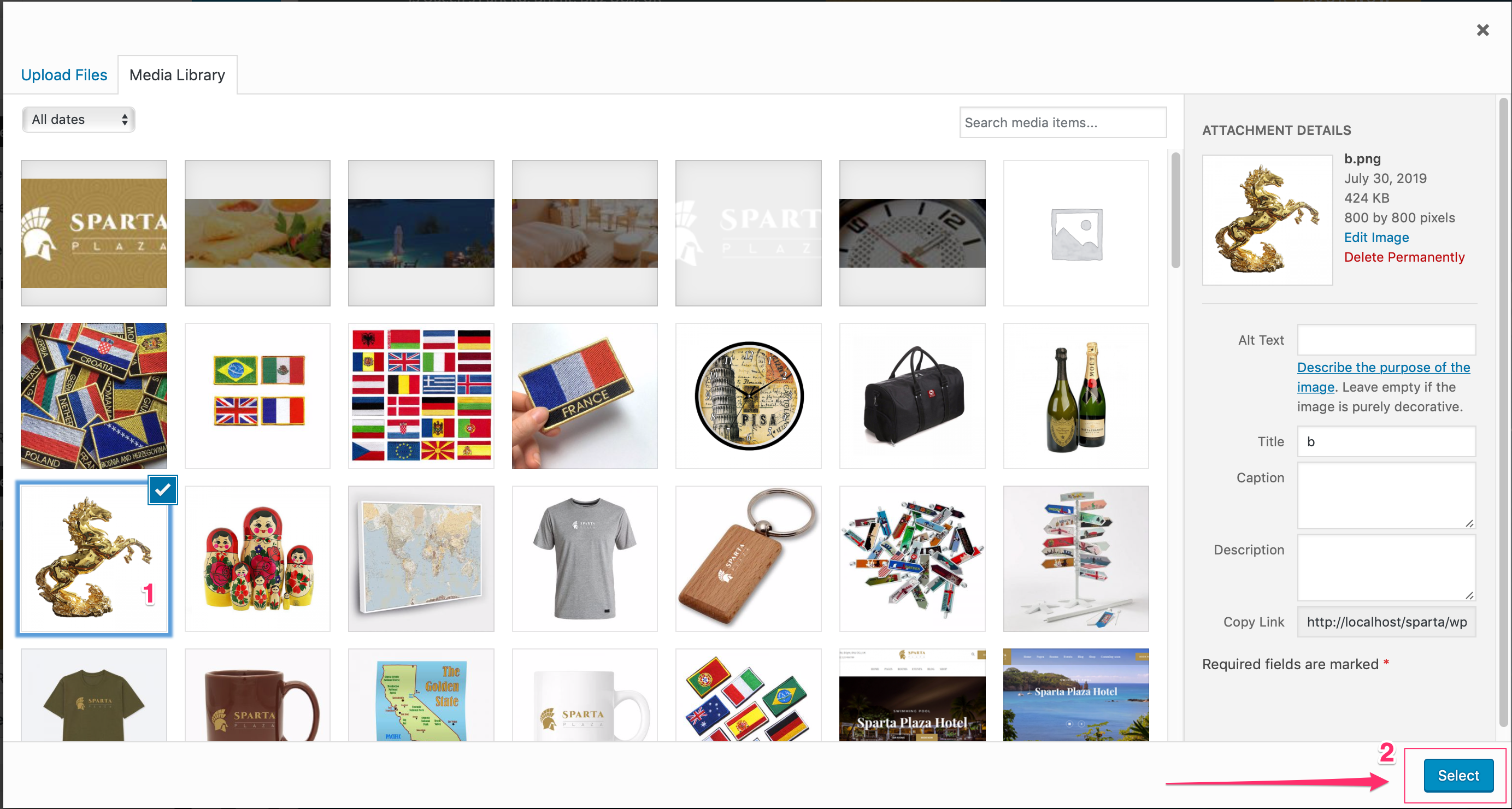This screenshot has width=1512, height=809.
Task: Click Delete Permanently link
Action: point(1404,257)
